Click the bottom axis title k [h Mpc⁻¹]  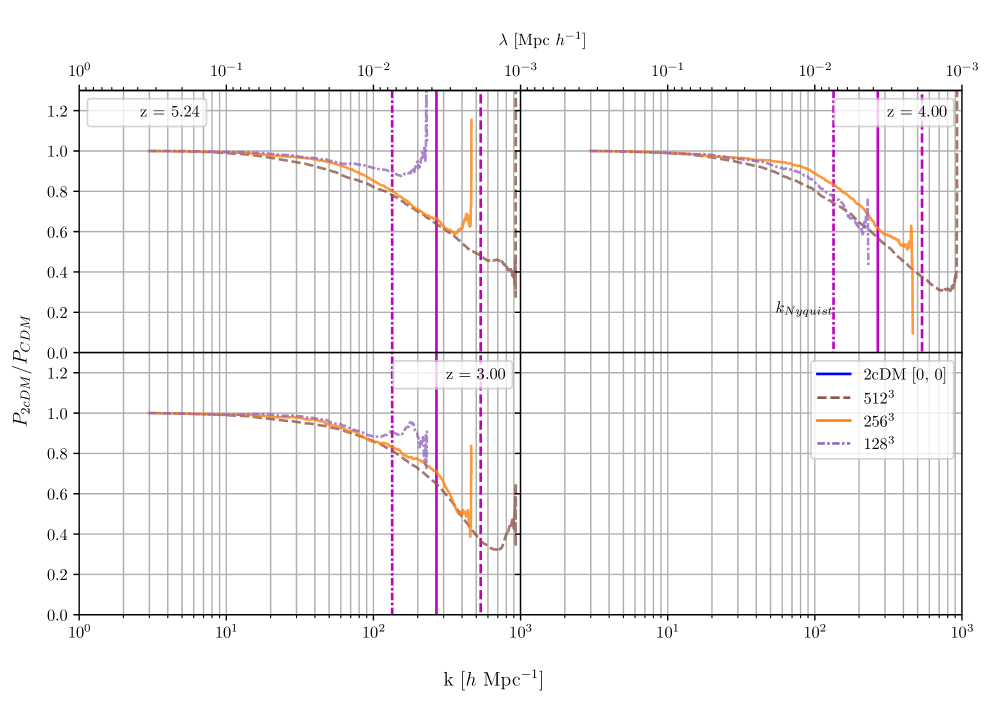493,679
